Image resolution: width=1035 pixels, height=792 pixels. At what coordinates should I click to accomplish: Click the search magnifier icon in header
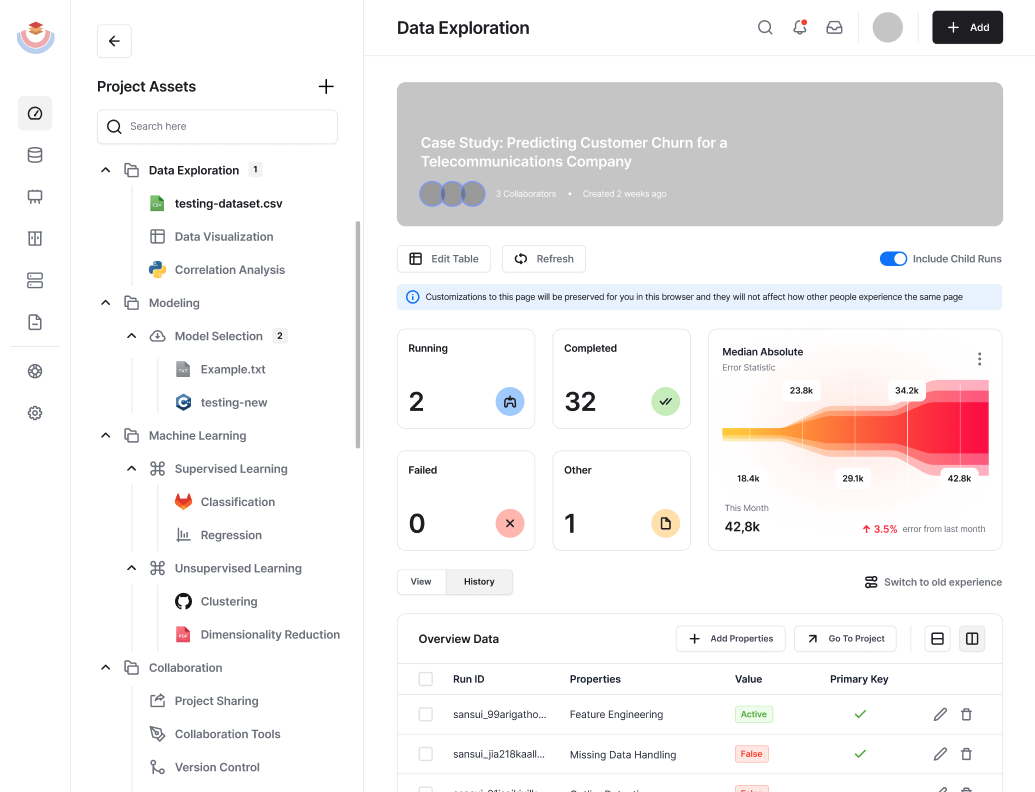pyautogui.click(x=765, y=28)
